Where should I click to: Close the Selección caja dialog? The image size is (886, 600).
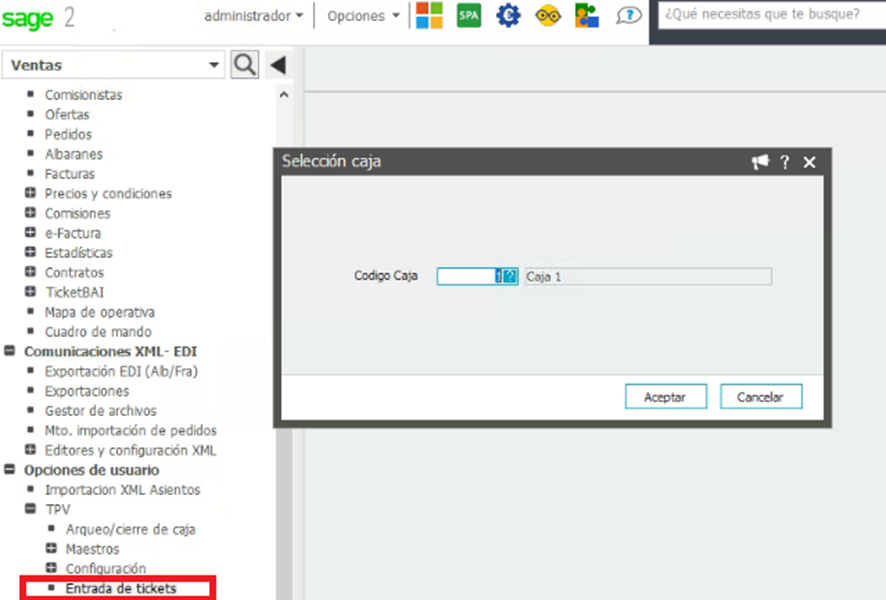pos(809,162)
